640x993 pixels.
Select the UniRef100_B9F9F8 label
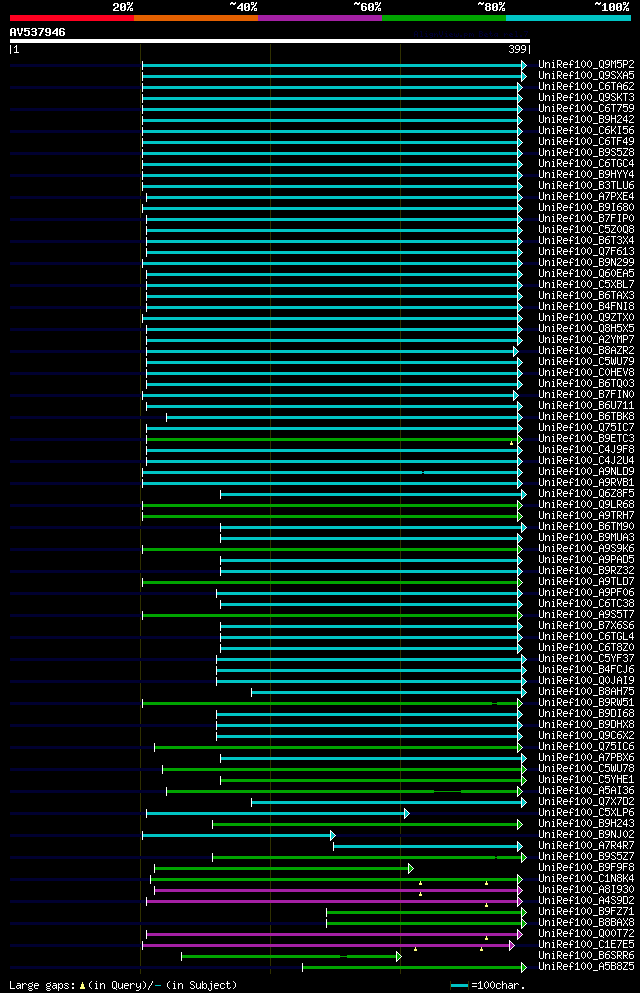point(586,868)
